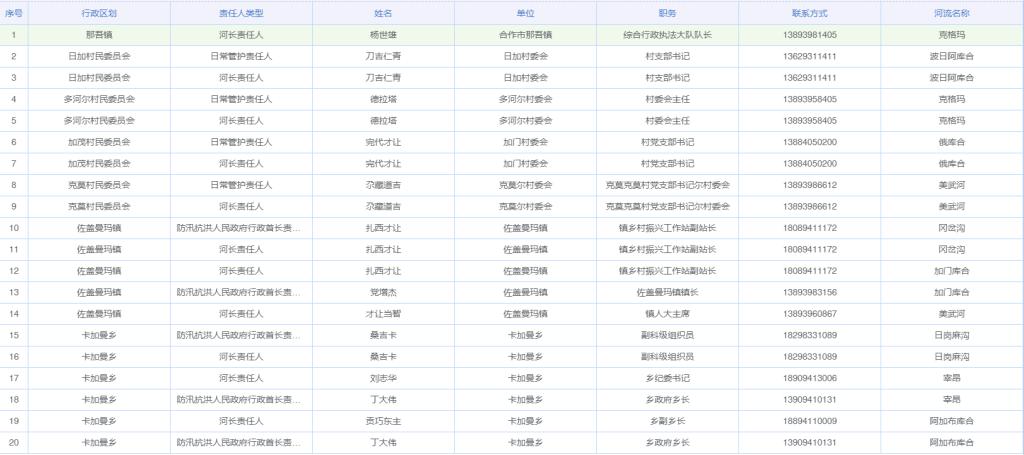Image resolution: width=1024 pixels, height=455 pixels.
Task: Click phone number 13893981405
Action: click(809, 35)
